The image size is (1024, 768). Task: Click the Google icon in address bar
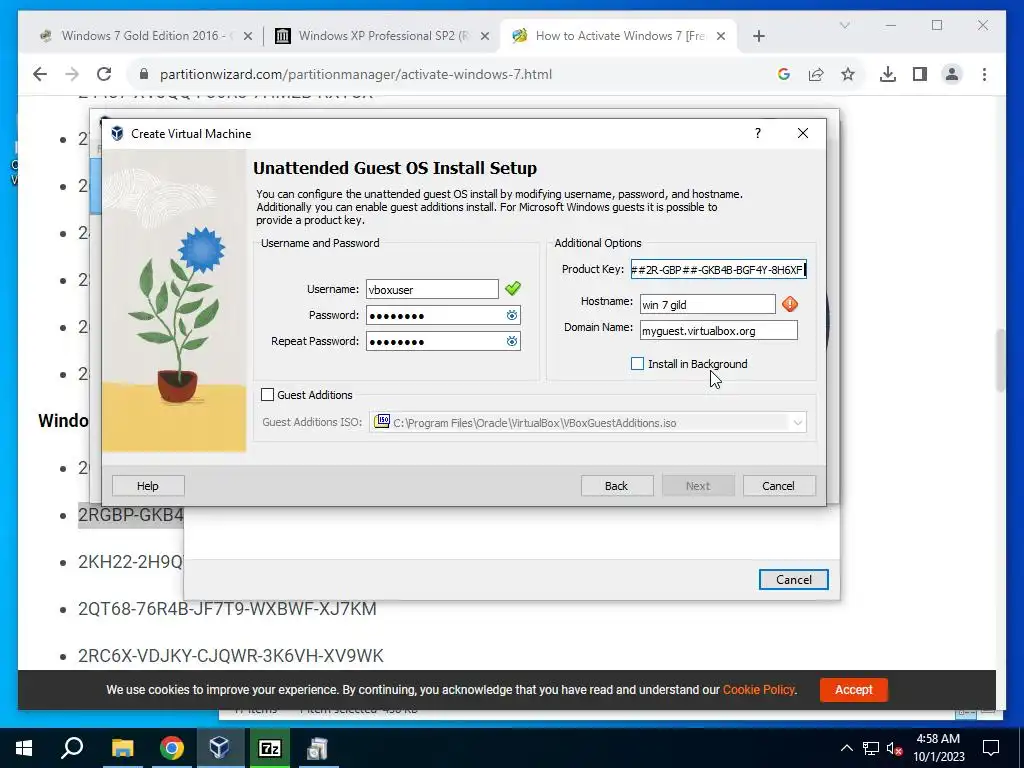[784, 74]
